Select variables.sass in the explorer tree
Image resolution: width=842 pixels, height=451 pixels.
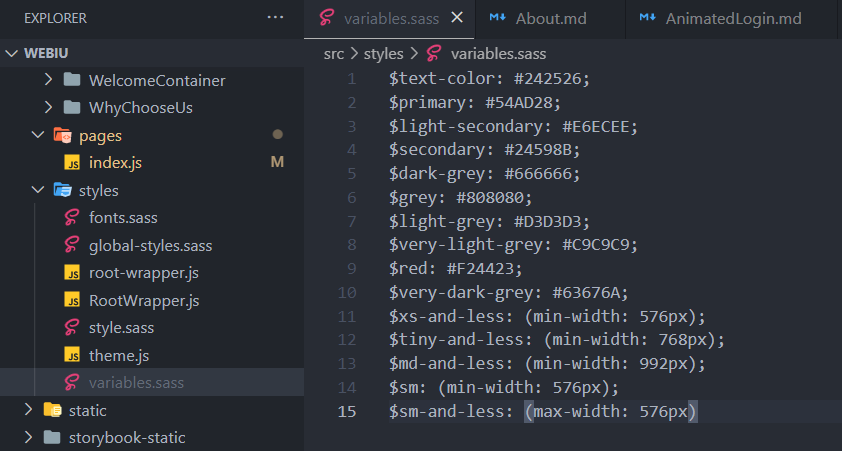(x=136, y=382)
